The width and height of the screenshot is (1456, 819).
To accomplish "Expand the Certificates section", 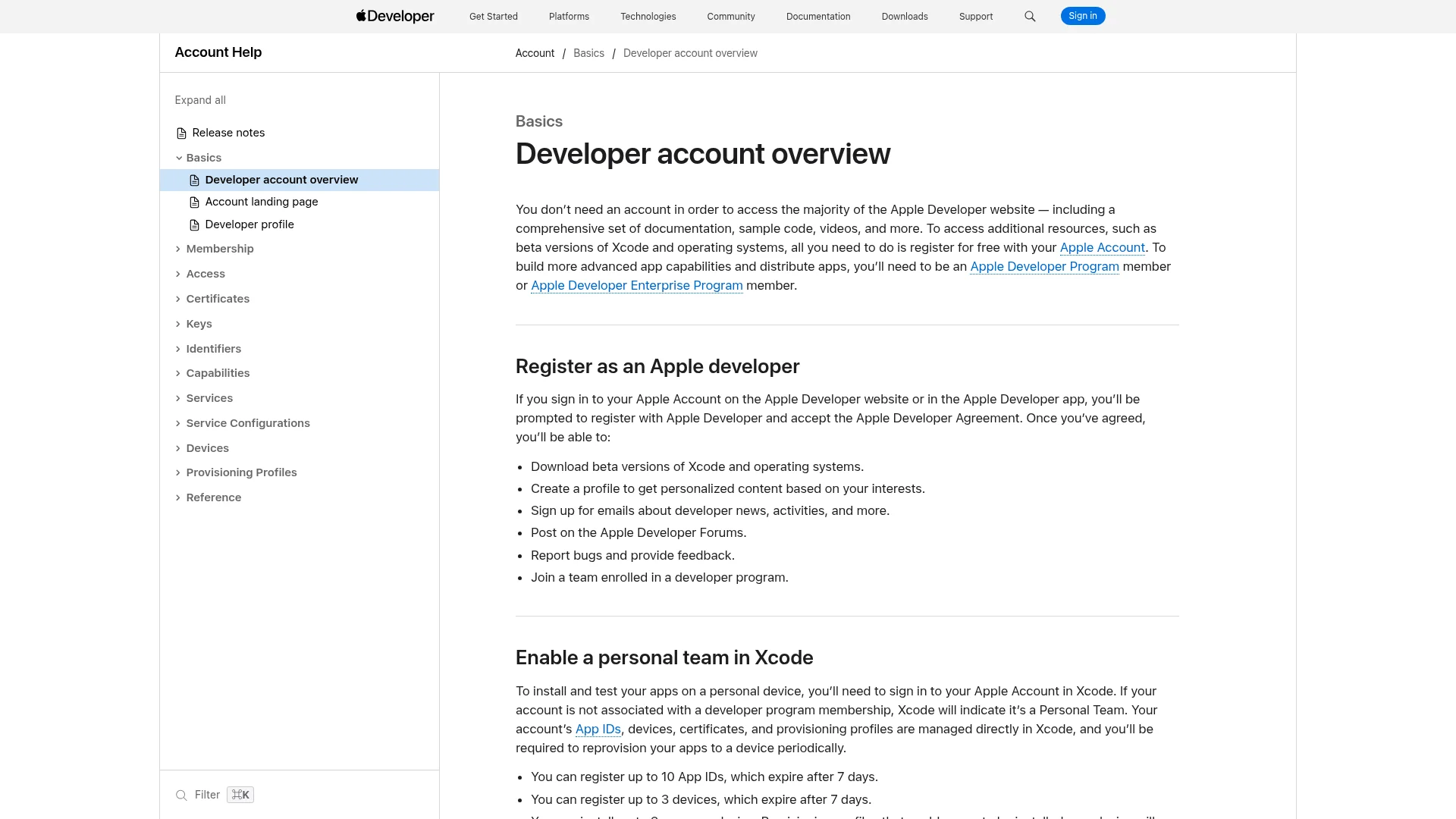I will point(178,299).
